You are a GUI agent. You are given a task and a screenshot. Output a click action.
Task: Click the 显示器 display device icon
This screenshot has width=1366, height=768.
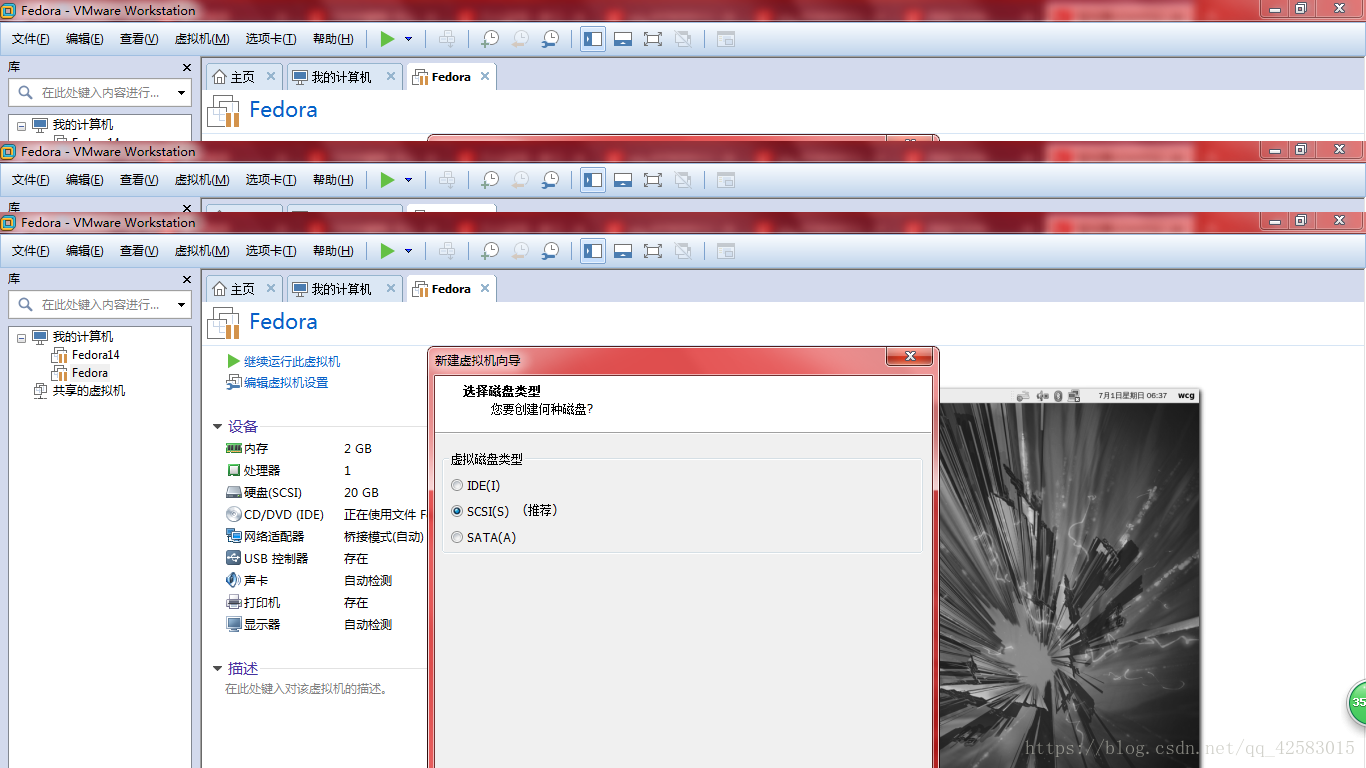tap(234, 625)
